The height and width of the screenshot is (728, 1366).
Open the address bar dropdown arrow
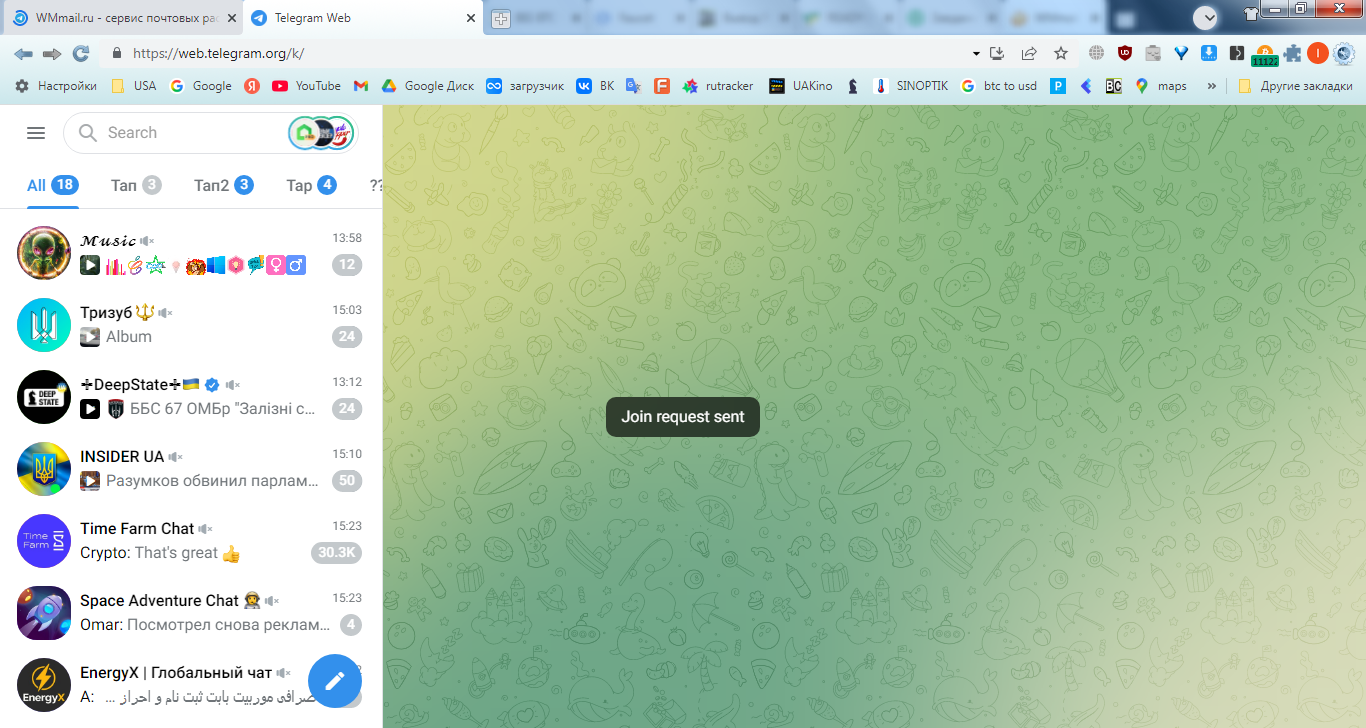pos(976,53)
